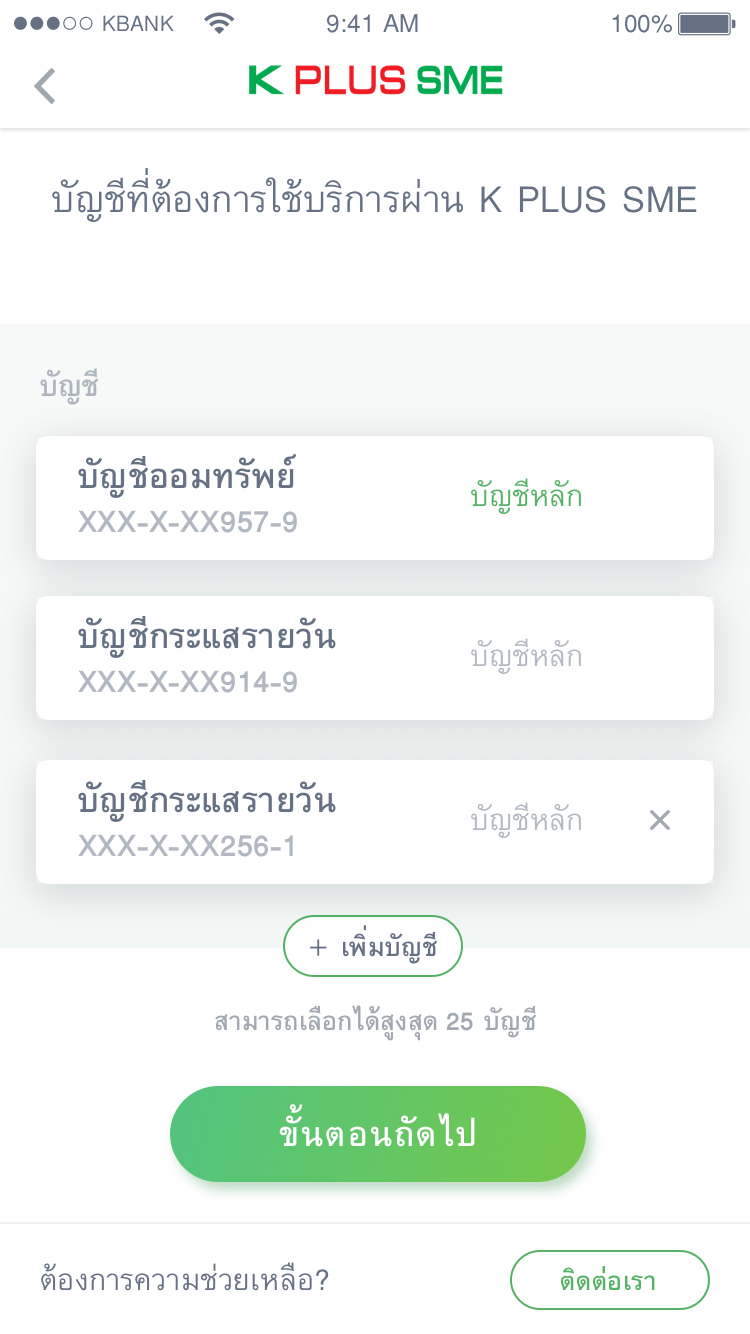Tap the battery icon in status bar
This screenshot has width=750, height=1334.
click(x=706, y=24)
